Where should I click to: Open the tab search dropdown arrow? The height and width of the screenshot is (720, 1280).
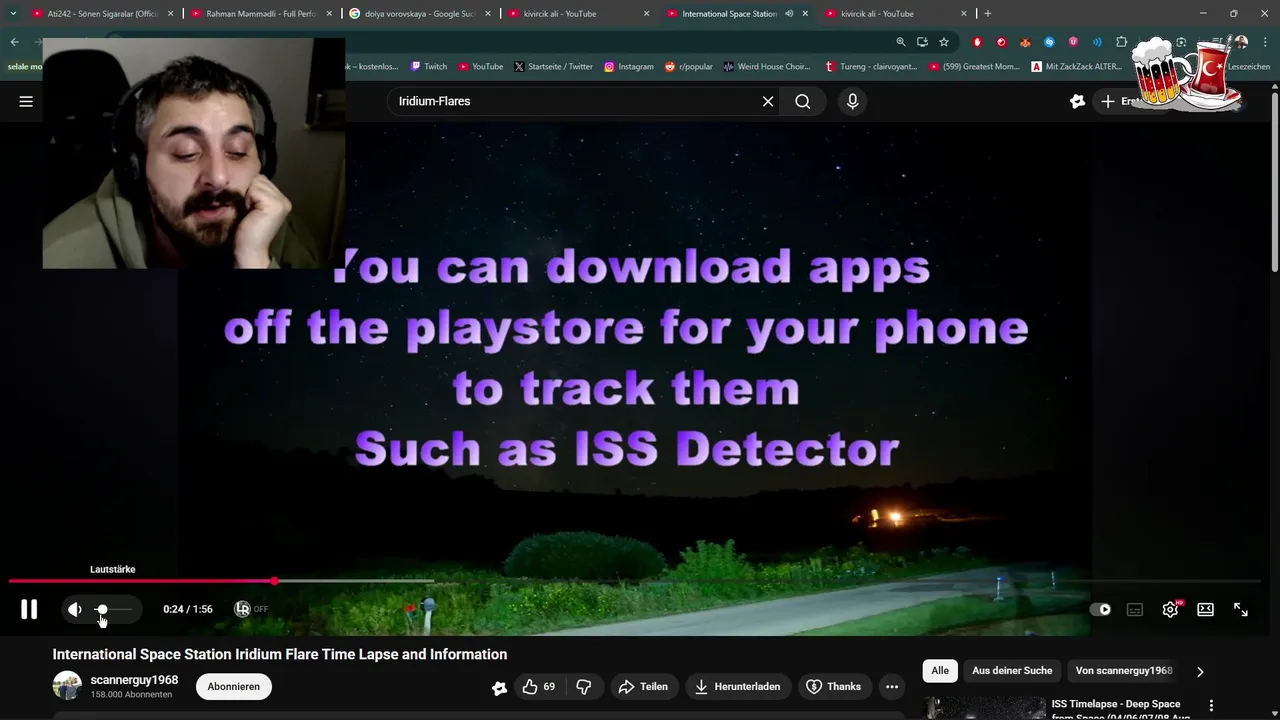tap(13, 14)
